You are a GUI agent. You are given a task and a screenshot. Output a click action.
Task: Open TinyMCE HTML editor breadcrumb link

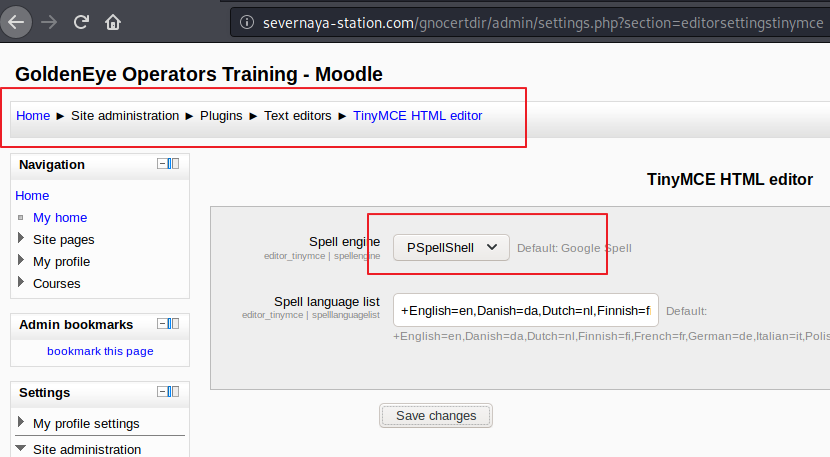[417, 115]
